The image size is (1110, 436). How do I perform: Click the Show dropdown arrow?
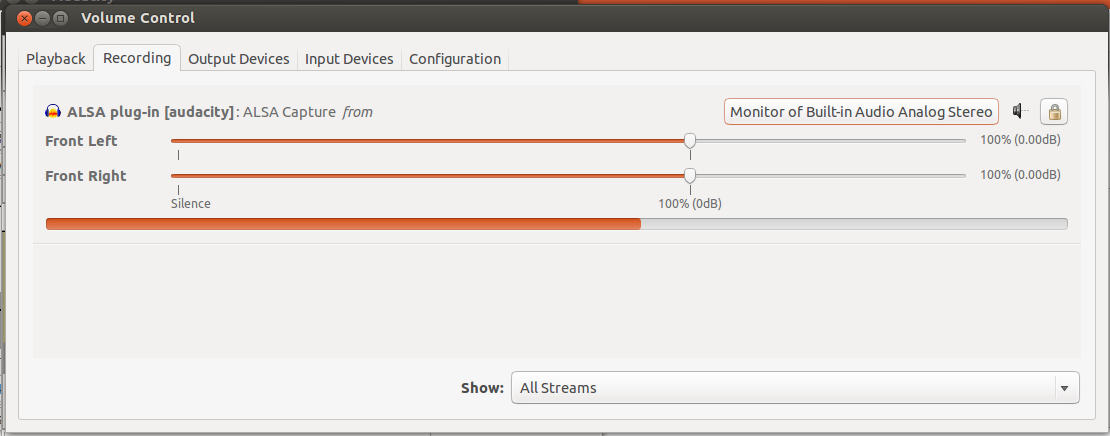pos(1064,388)
